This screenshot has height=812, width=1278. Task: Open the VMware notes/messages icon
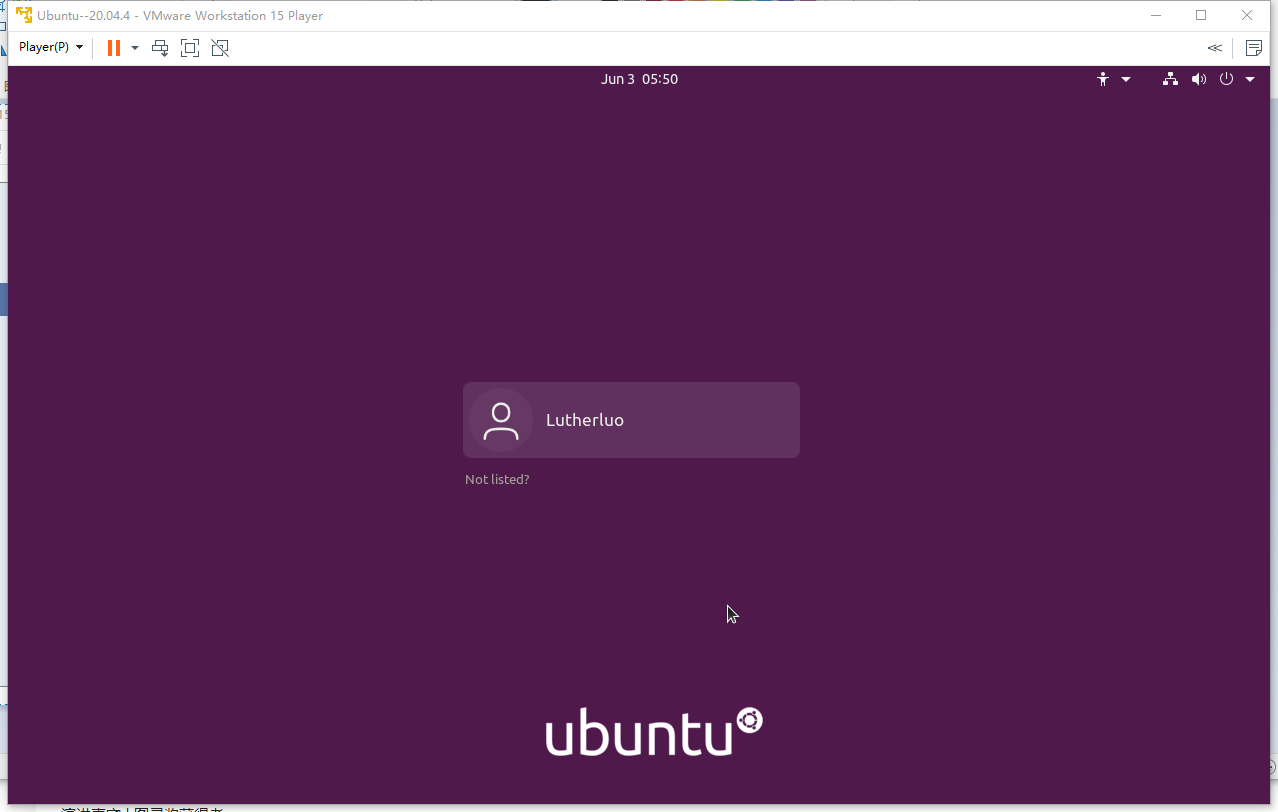click(1254, 47)
